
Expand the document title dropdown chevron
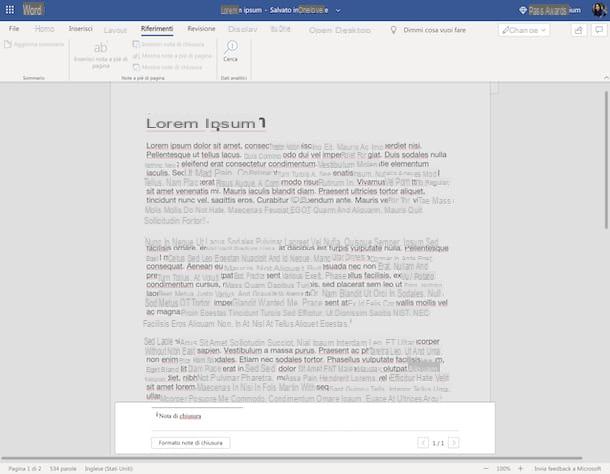click(338, 11)
